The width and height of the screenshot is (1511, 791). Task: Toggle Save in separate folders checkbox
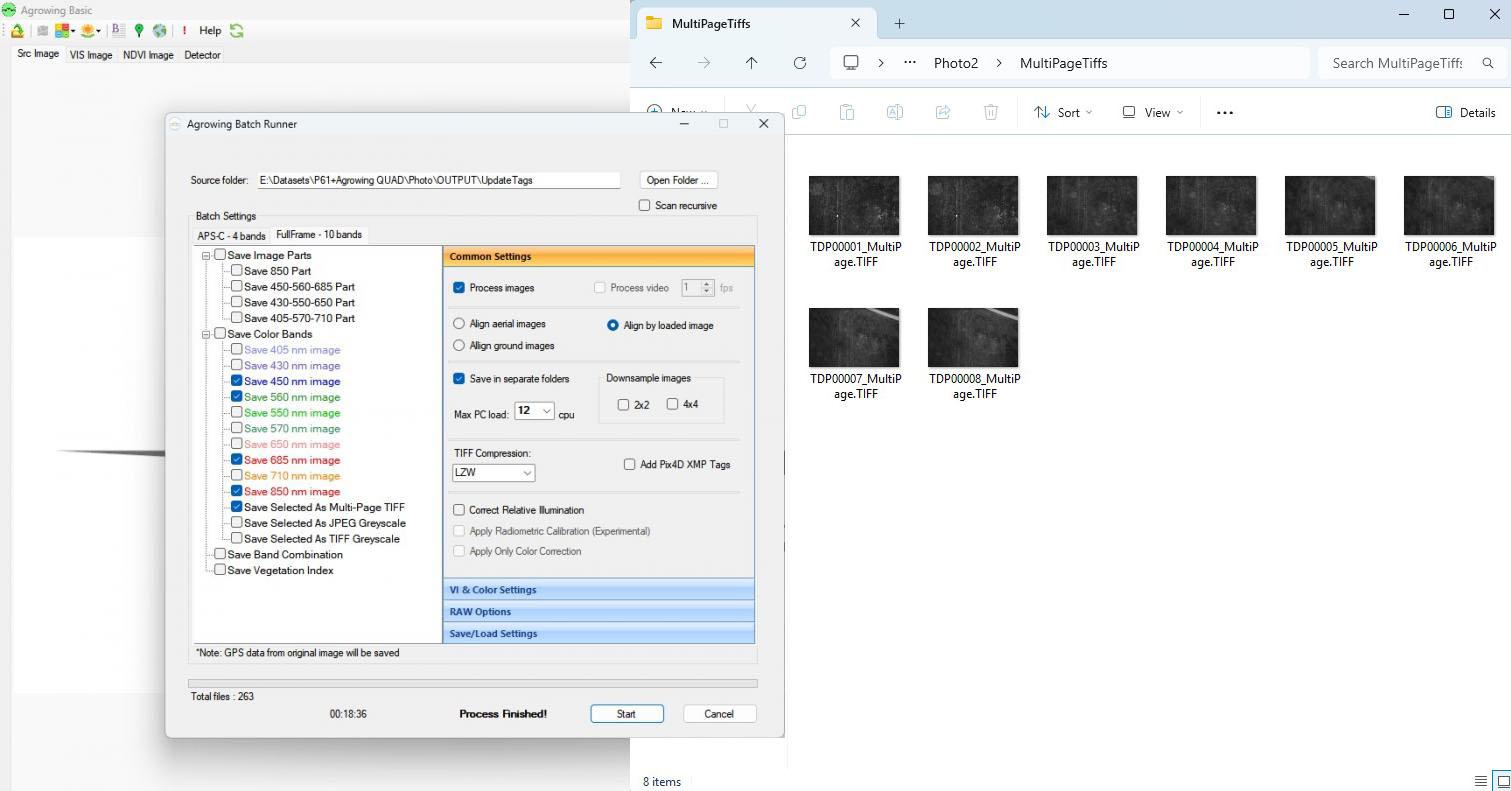459,379
